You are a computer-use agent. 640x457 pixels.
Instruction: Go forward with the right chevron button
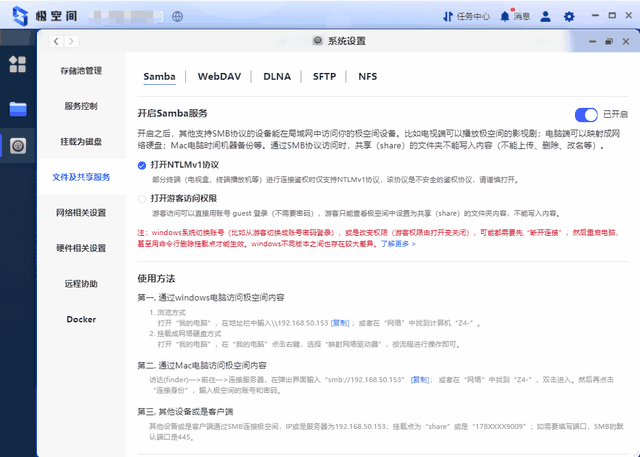[72, 41]
